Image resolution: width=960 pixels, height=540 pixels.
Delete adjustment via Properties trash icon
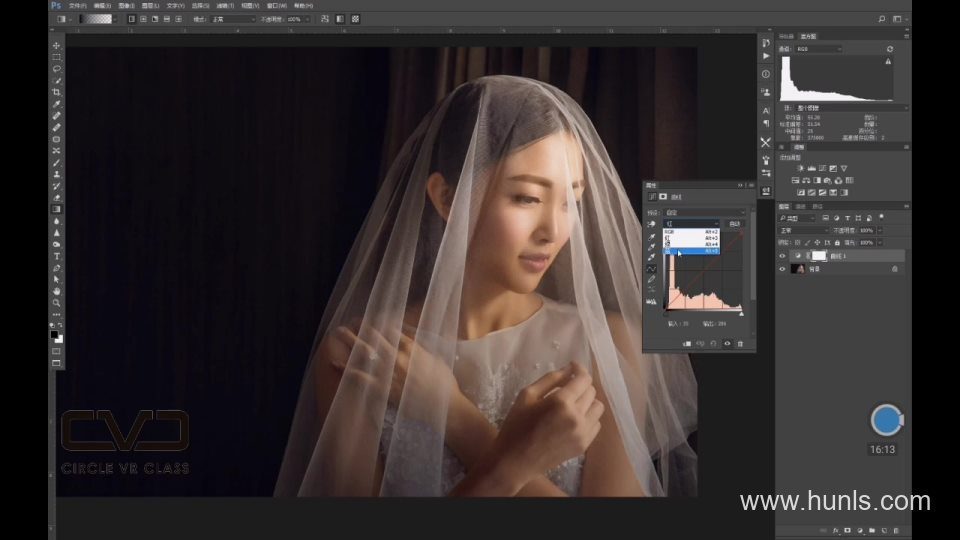tap(740, 344)
